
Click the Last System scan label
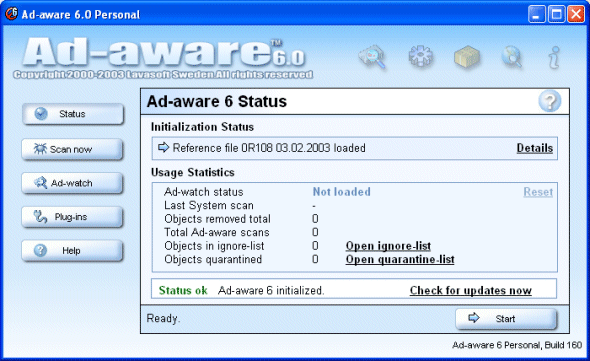(x=209, y=205)
